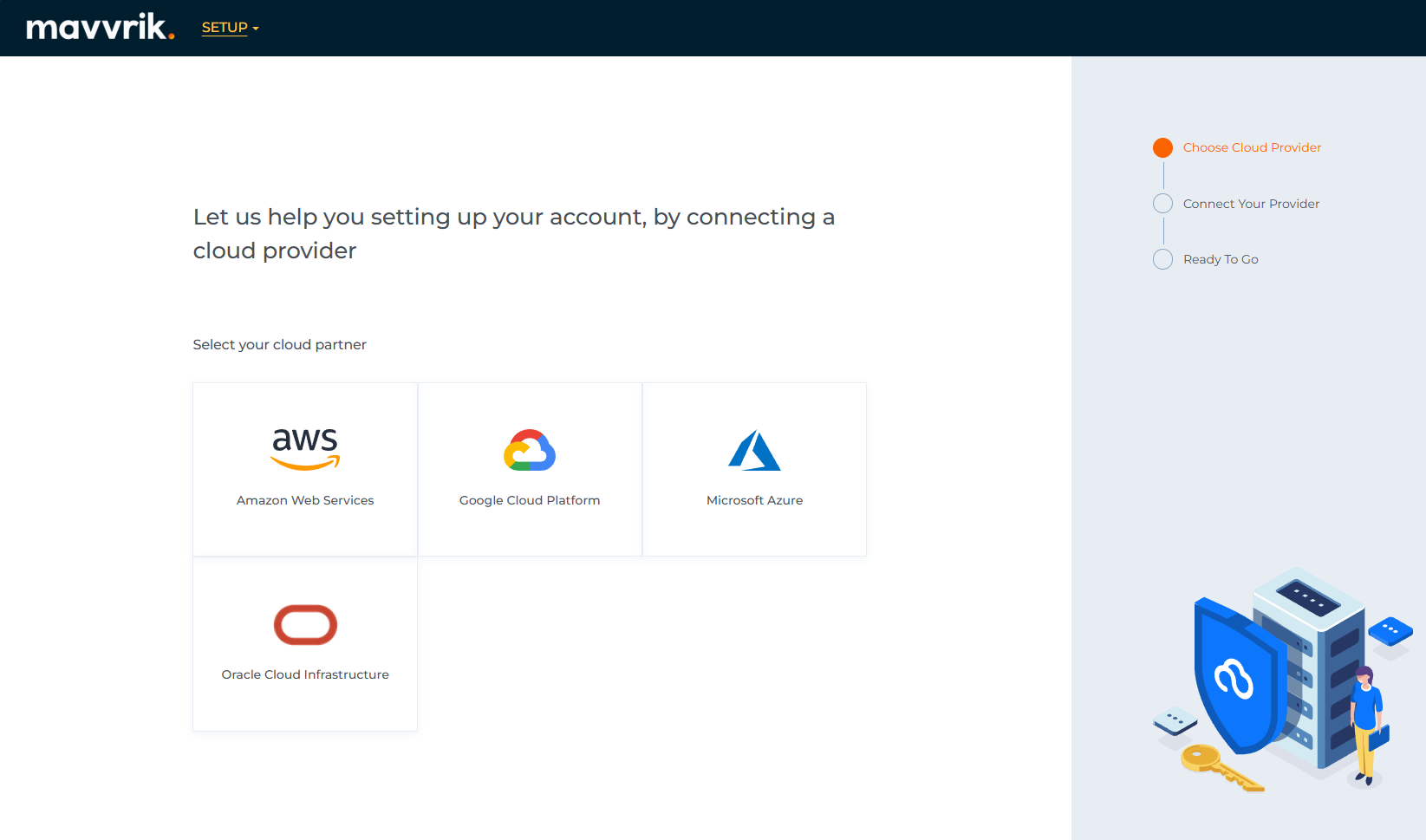The width and height of the screenshot is (1426, 840).
Task: Click the mavvrik logo in header
Action: (100, 28)
